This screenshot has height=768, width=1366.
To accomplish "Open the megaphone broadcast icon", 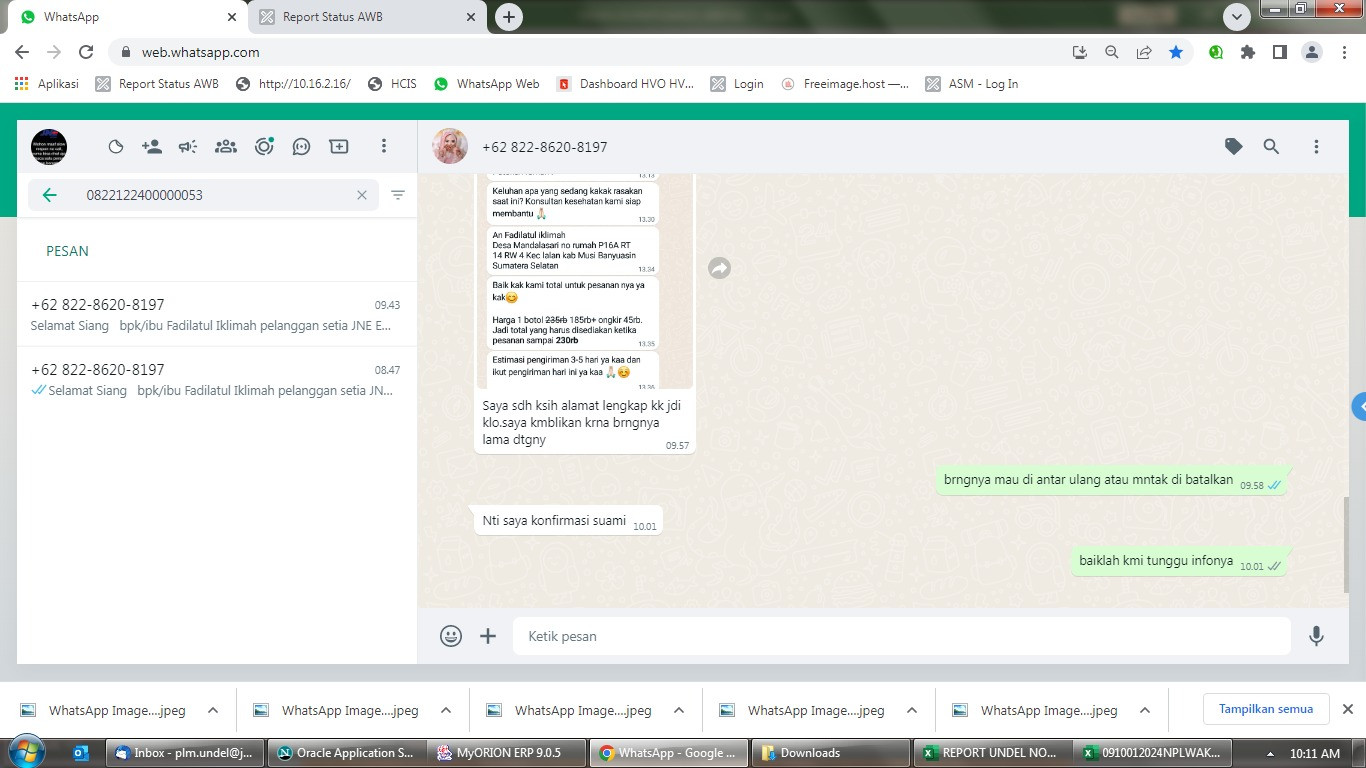I will pyautogui.click(x=188, y=147).
